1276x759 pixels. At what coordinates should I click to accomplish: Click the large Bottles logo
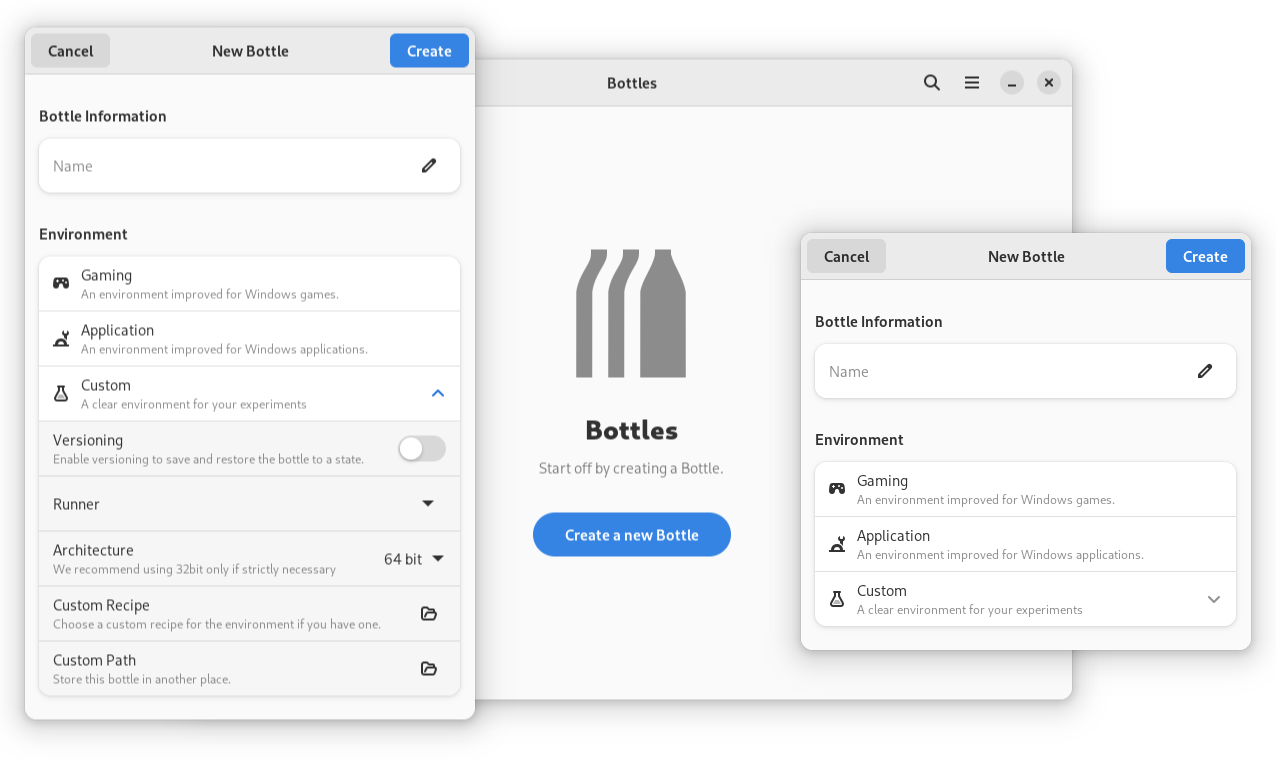click(x=631, y=313)
